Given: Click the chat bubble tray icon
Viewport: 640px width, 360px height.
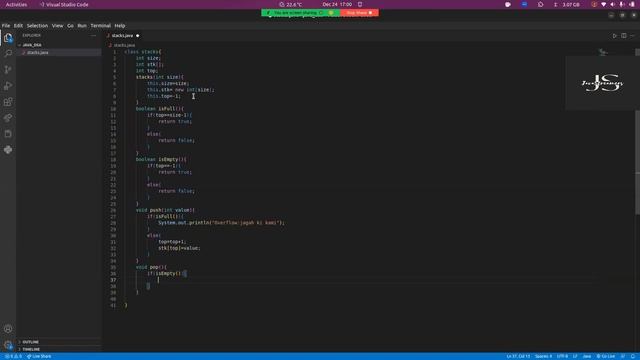Looking at the screenshot, I should (508, 4).
